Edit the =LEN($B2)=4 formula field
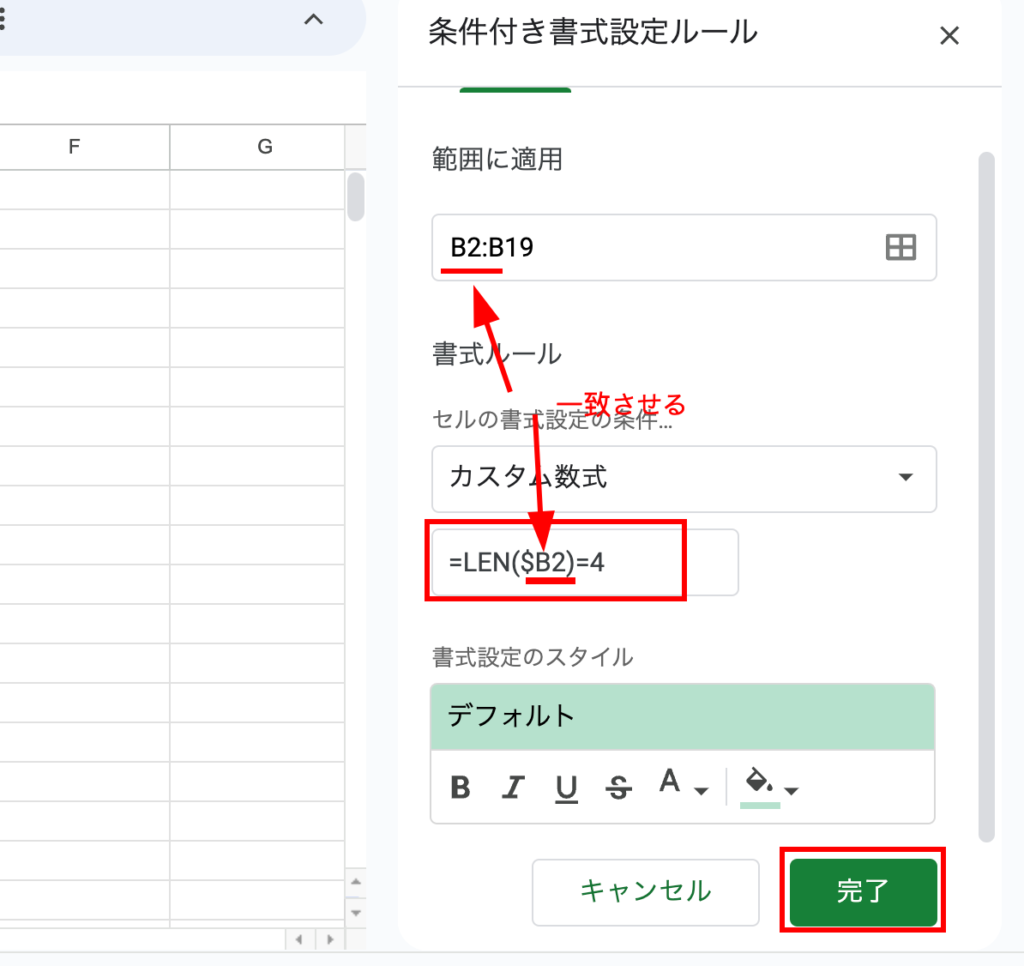Screen dimensions: 1024x966 tap(584, 562)
